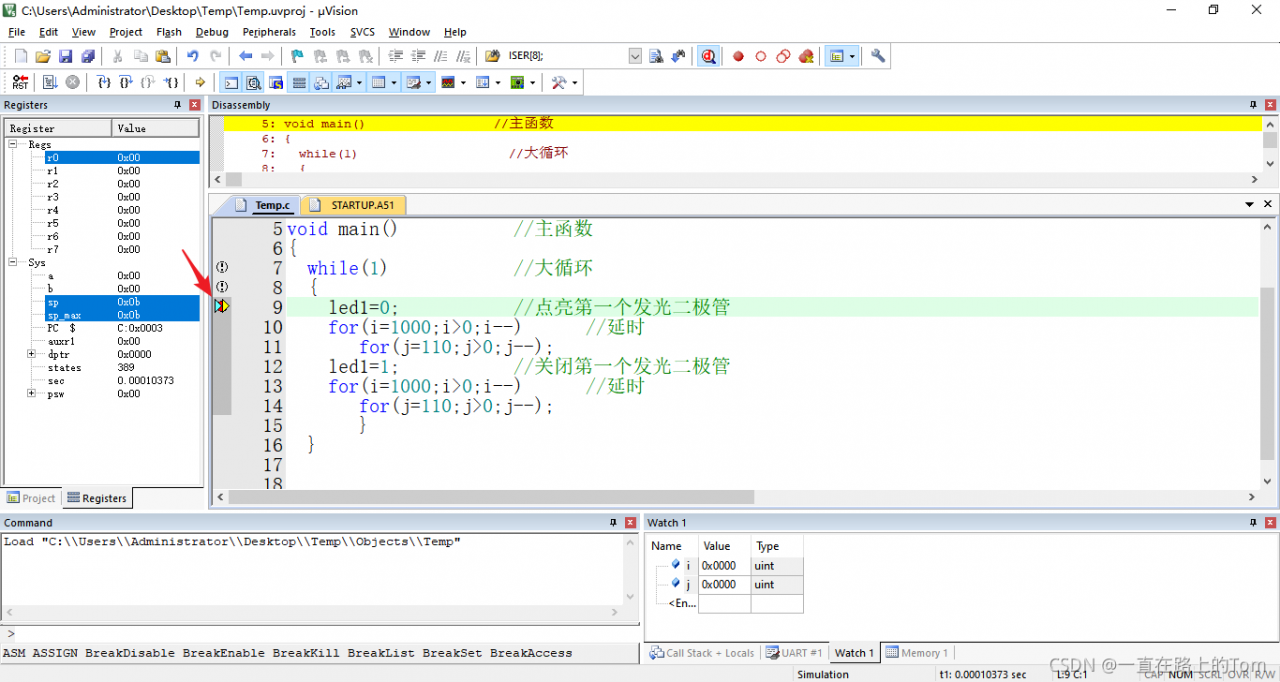Toggle the Disassembly Window button
Screen dimensions: 1280x682
(254, 82)
